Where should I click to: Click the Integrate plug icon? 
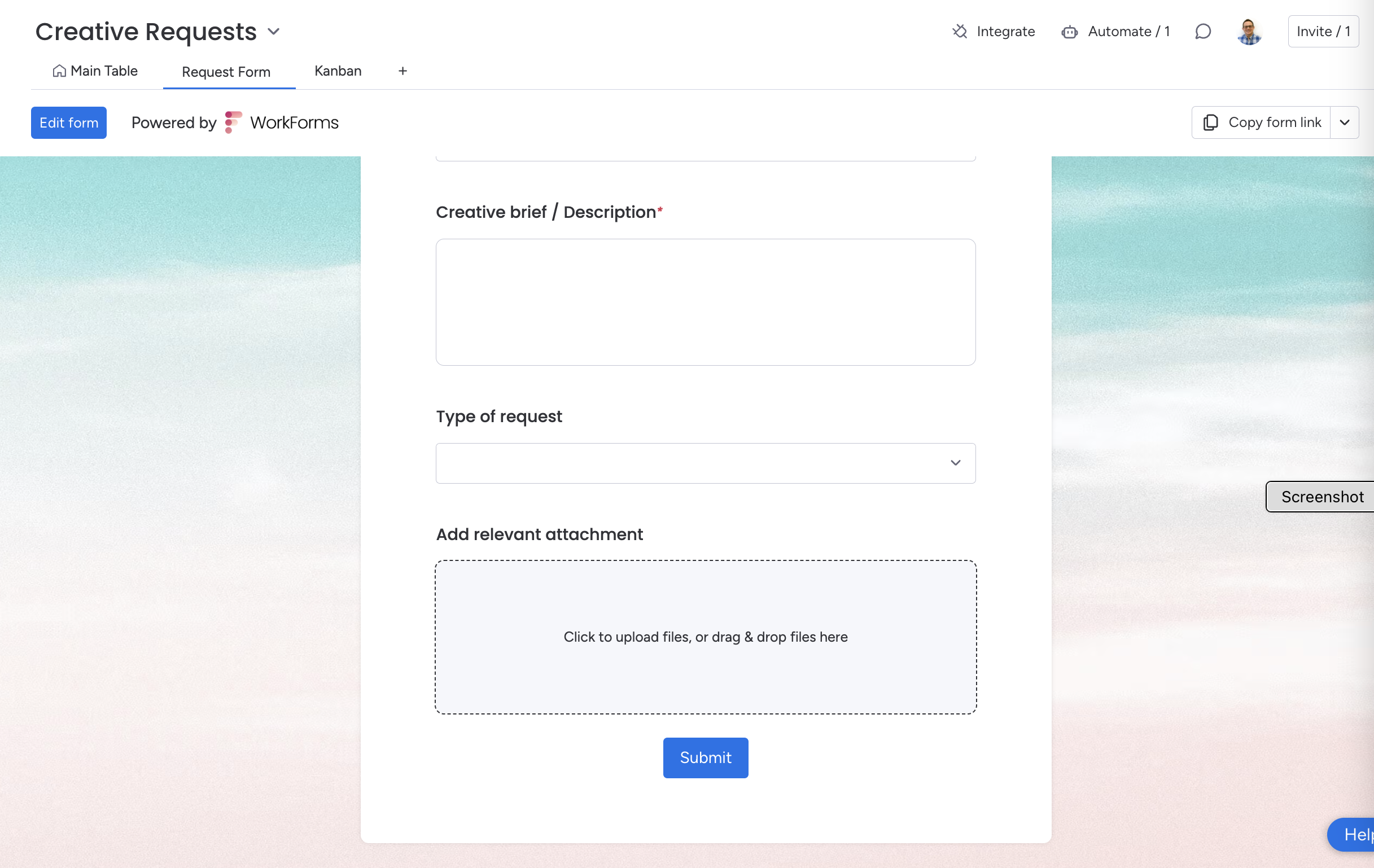click(x=960, y=32)
